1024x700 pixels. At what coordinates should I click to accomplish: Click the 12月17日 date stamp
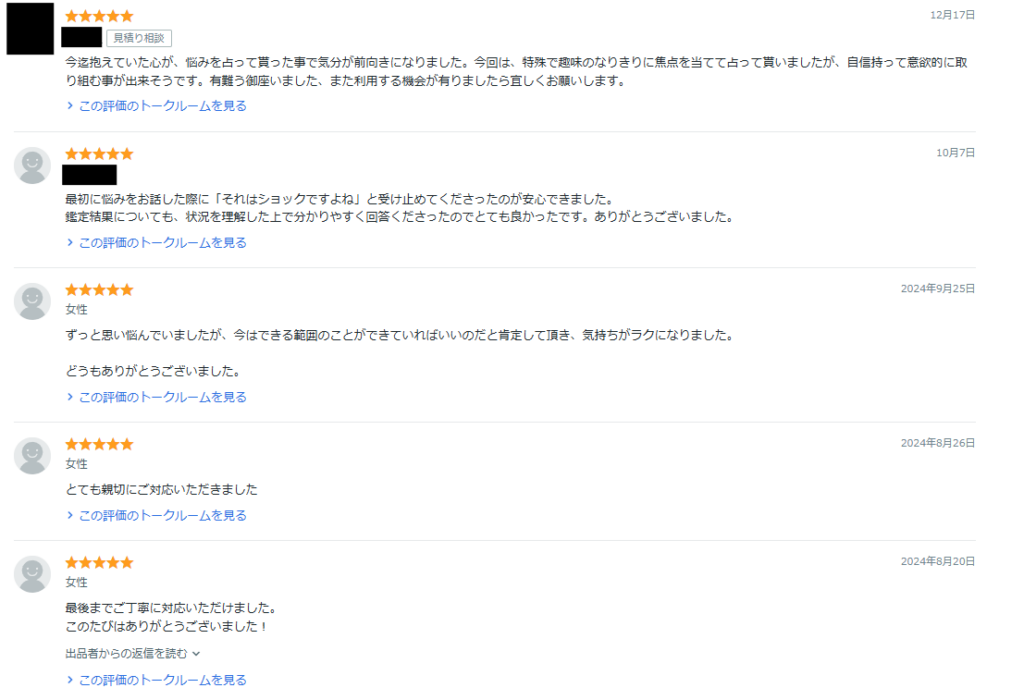(x=952, y=16)
